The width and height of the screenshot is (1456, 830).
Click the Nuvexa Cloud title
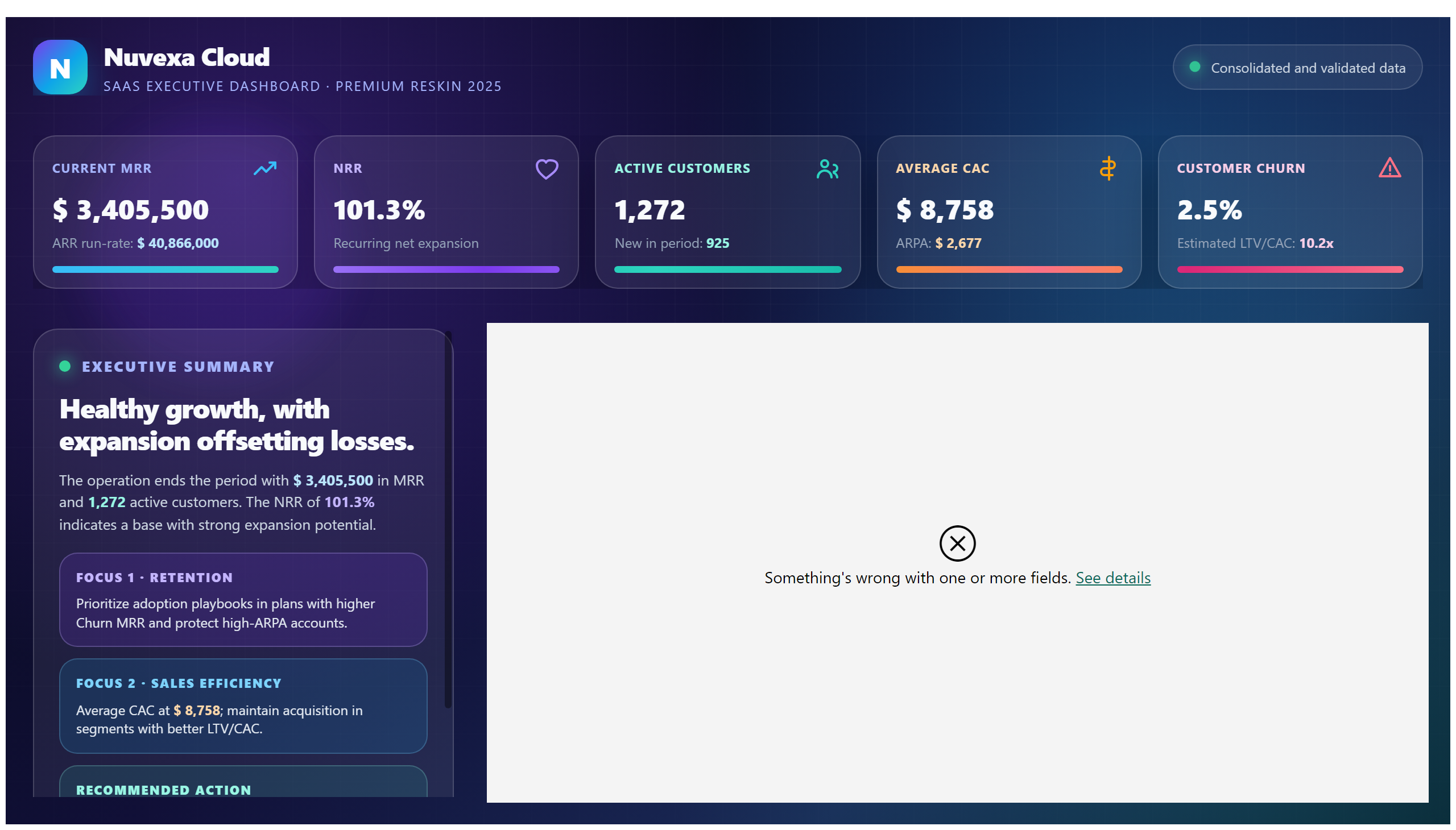tap(187, 57)
